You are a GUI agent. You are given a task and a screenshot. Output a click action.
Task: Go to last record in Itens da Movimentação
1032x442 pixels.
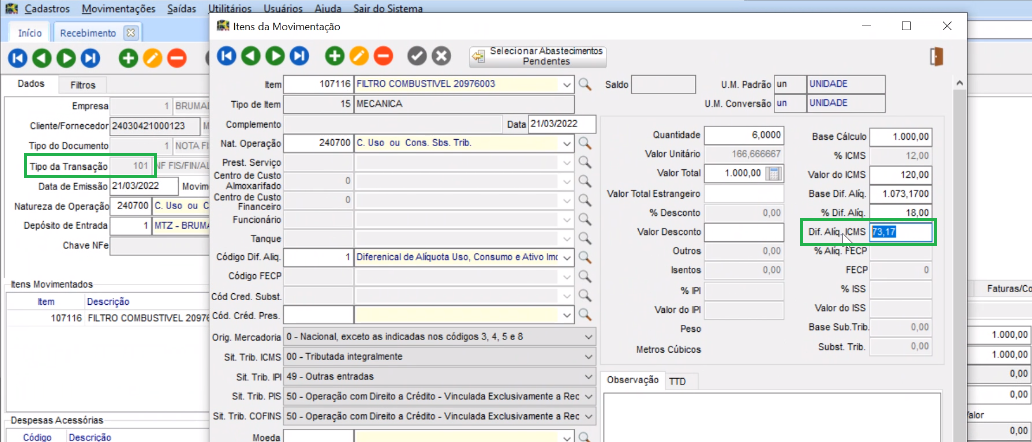click(299, 56)
